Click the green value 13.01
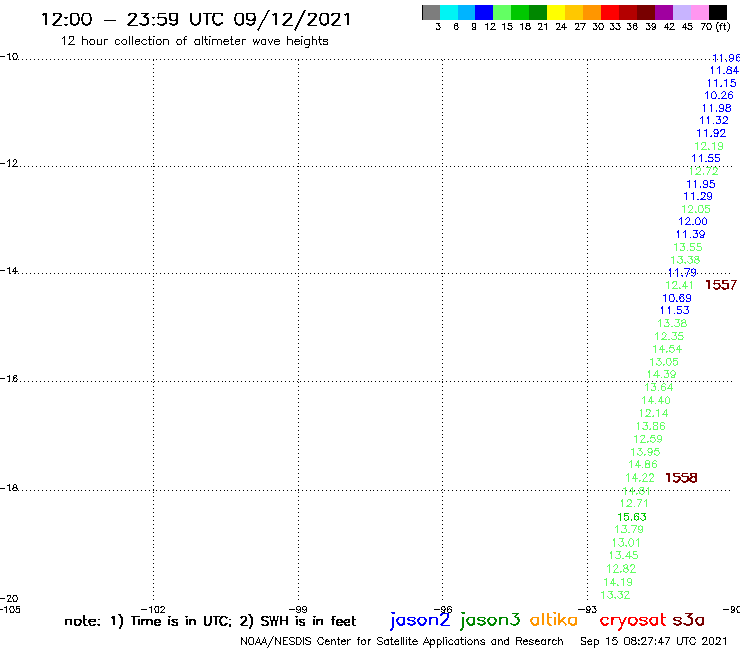 click(626, 543)
